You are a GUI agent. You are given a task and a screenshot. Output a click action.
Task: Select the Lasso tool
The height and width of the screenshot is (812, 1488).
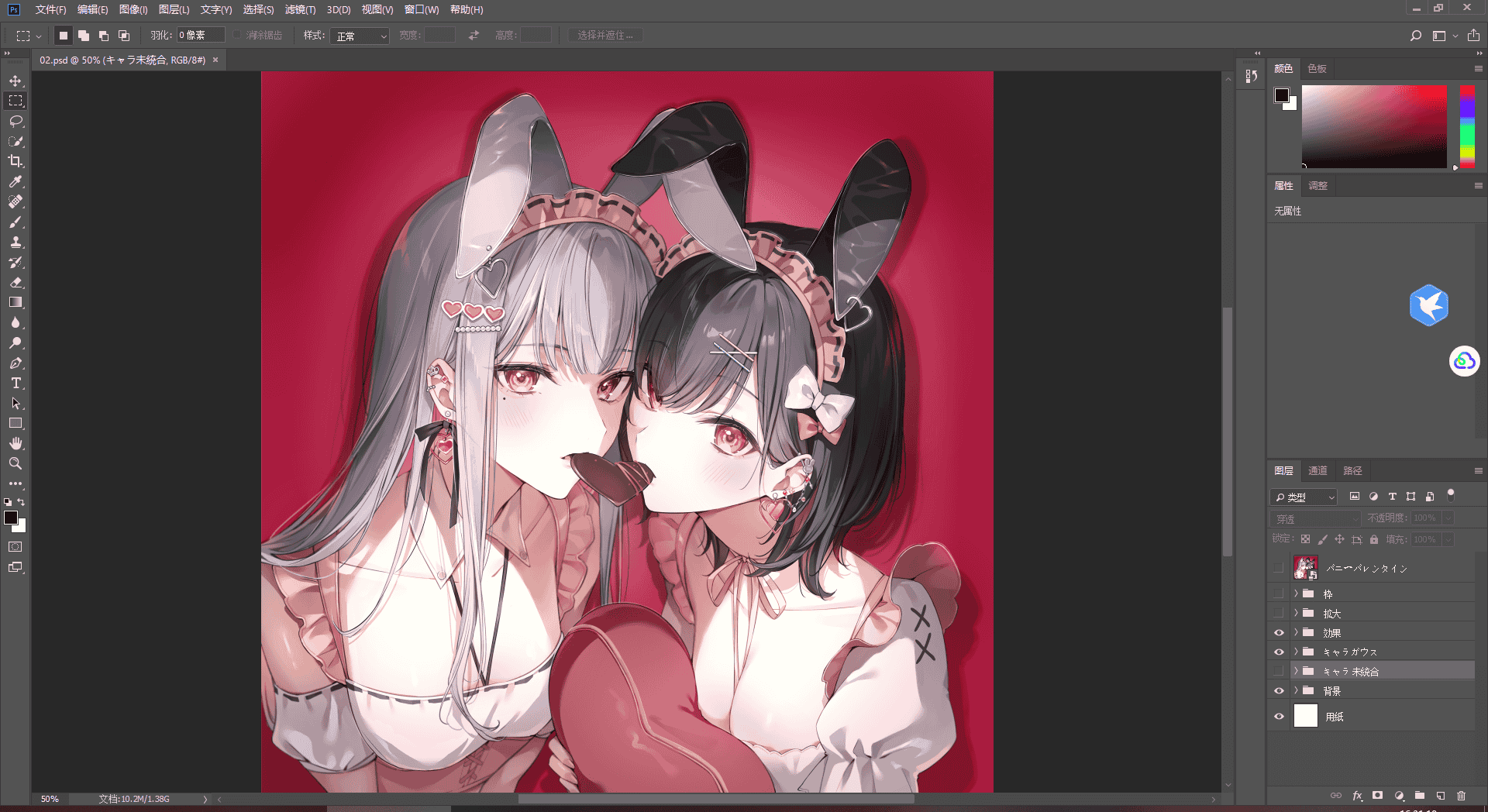click(15, 121)
